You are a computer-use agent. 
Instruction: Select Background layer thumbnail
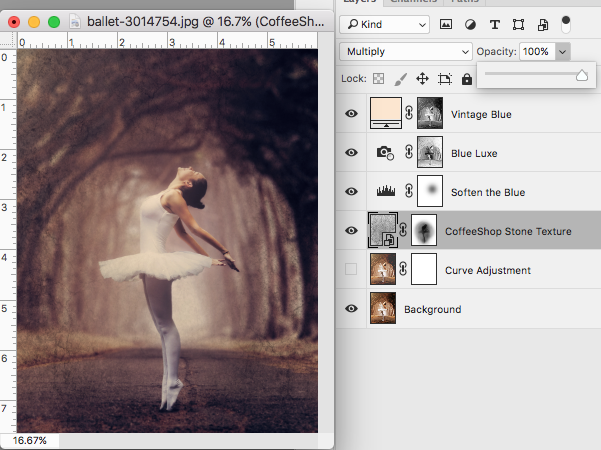tap(383, 308)
